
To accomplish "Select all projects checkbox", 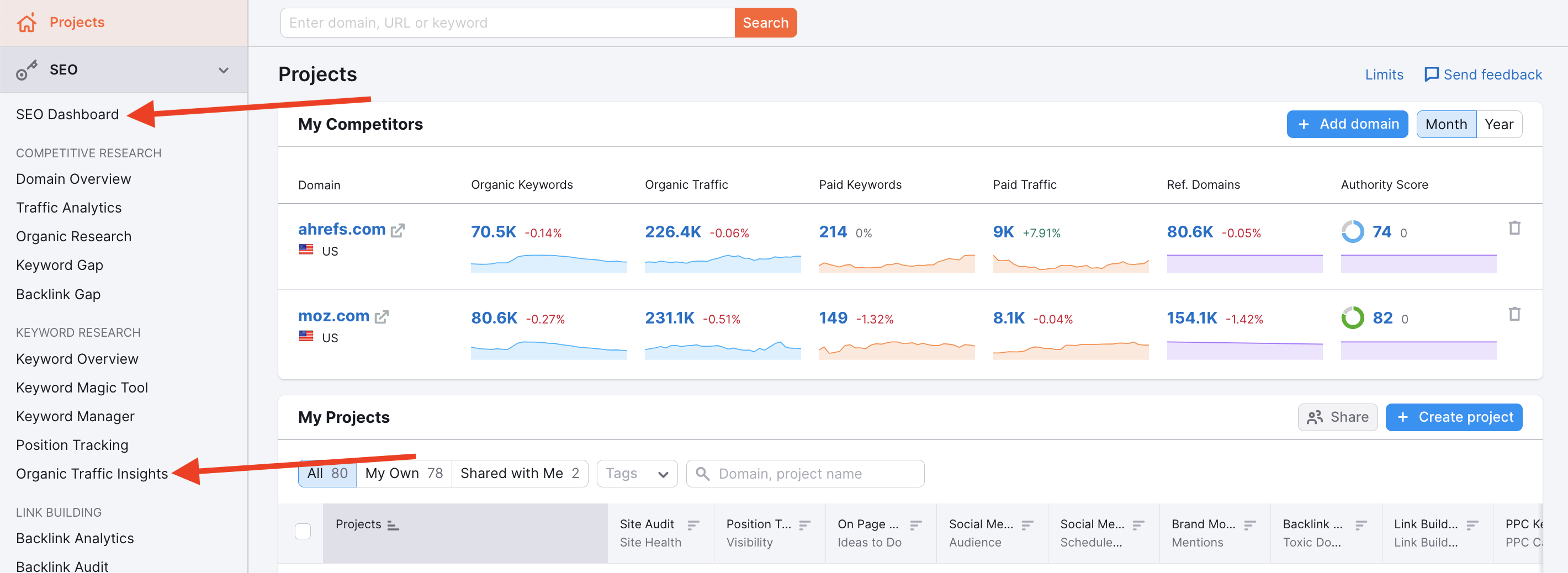I will point(303,532).
